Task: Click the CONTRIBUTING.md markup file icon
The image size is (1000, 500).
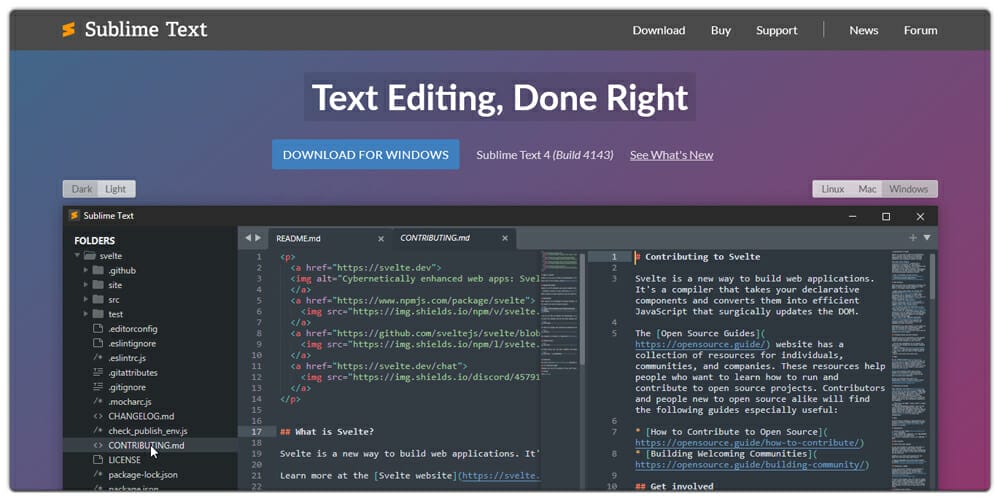Action: pos(98,446)
